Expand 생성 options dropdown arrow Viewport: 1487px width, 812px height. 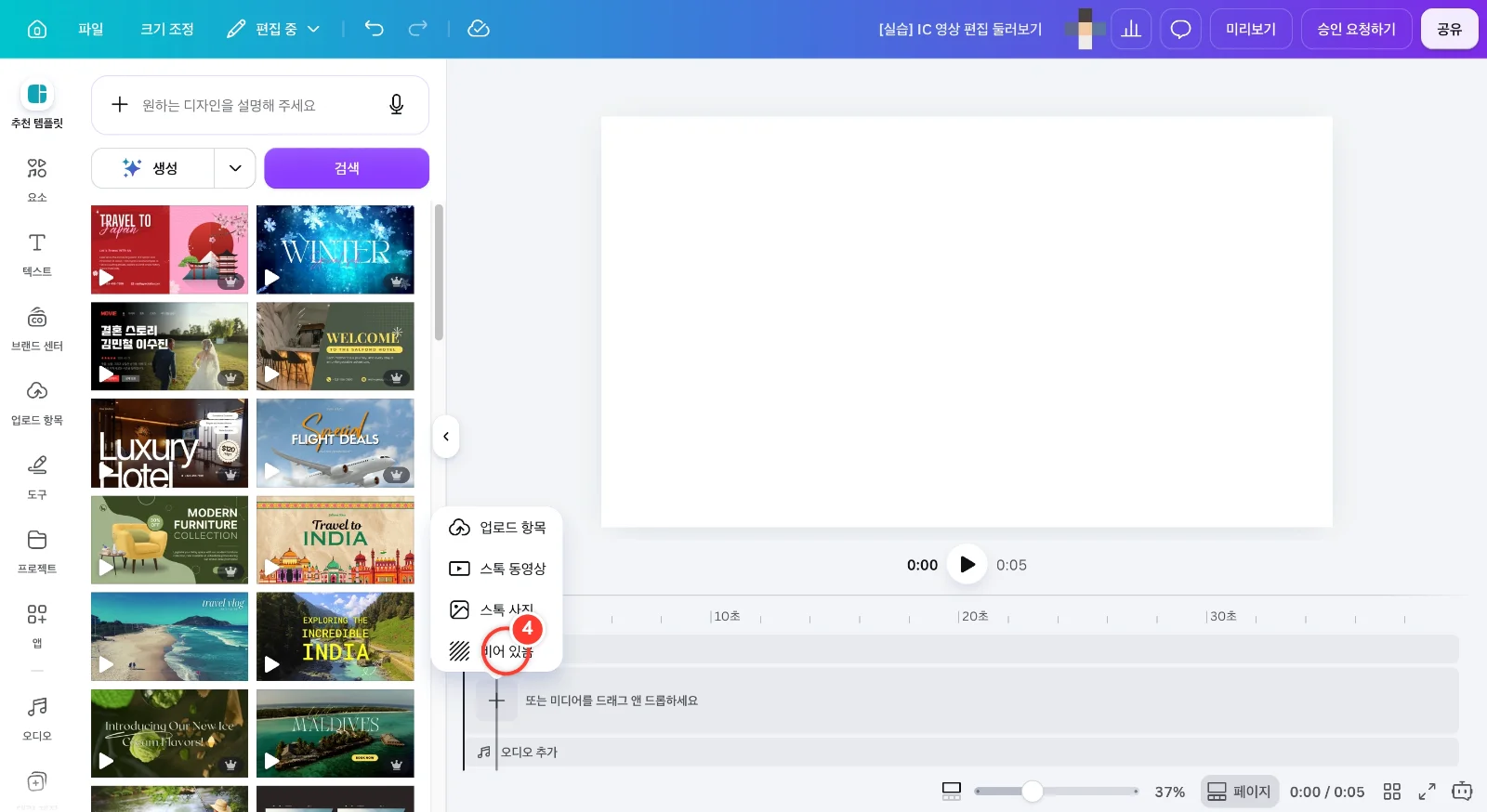point(235,168)
